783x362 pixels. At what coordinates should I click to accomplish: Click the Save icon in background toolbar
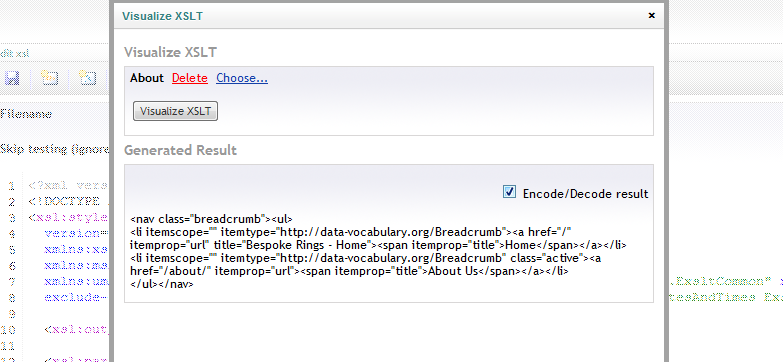[12, 78]
